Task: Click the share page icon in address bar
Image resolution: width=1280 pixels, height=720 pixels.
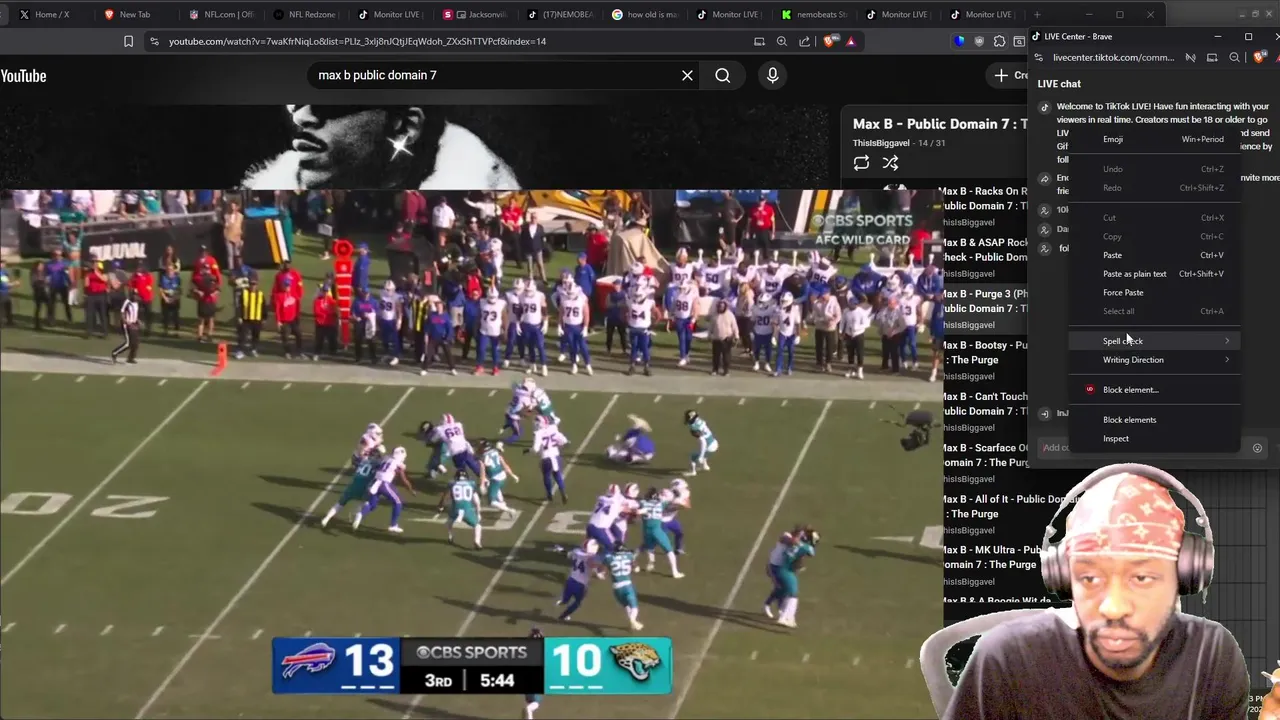Action: (x=805, y=41)
